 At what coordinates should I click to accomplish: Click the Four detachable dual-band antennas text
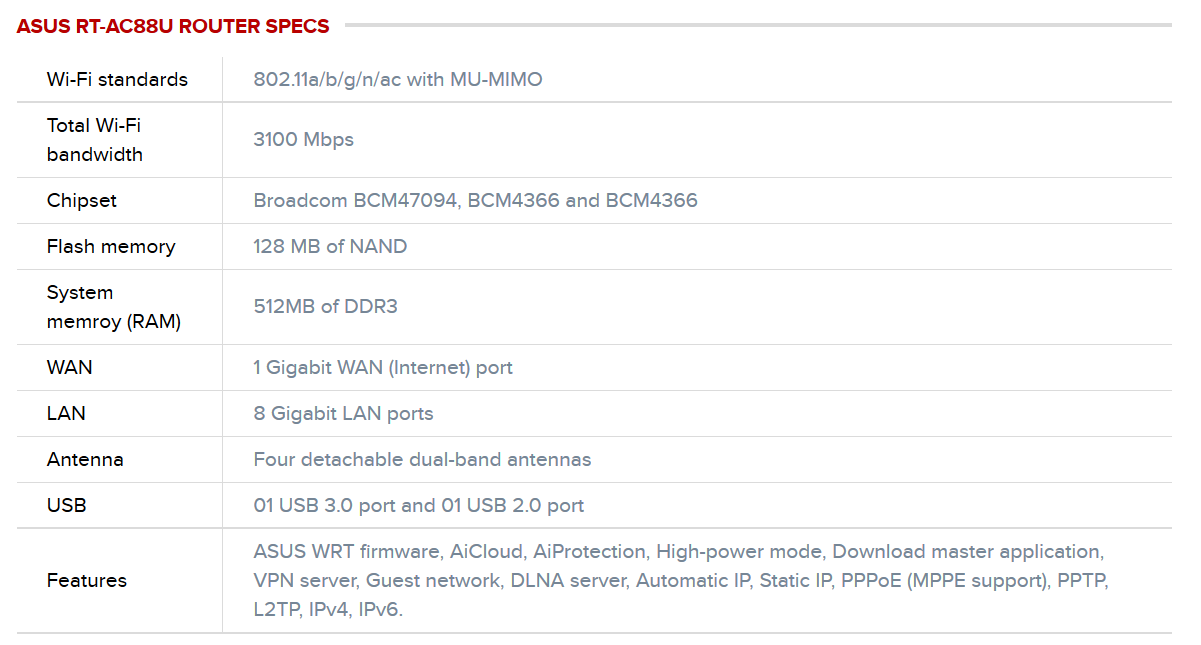click(422, 459)
